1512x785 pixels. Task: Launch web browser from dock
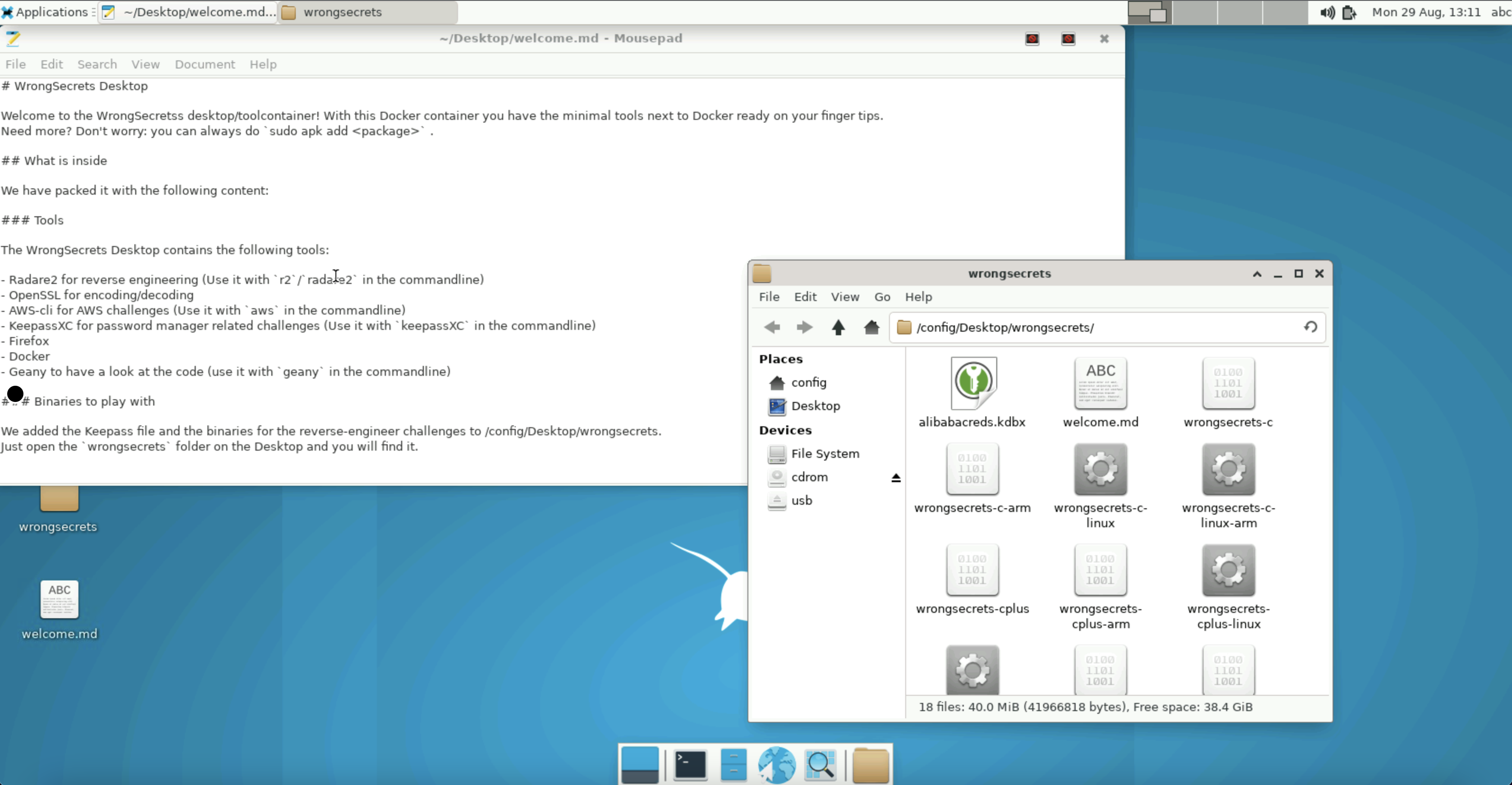pyautogui.click(x=776, y=764)
